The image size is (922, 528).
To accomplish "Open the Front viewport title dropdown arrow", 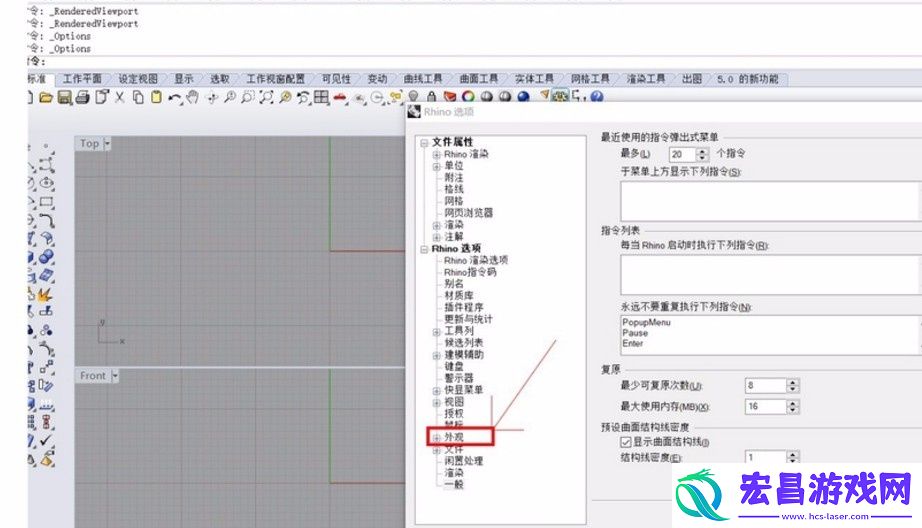I will (115, 376).
